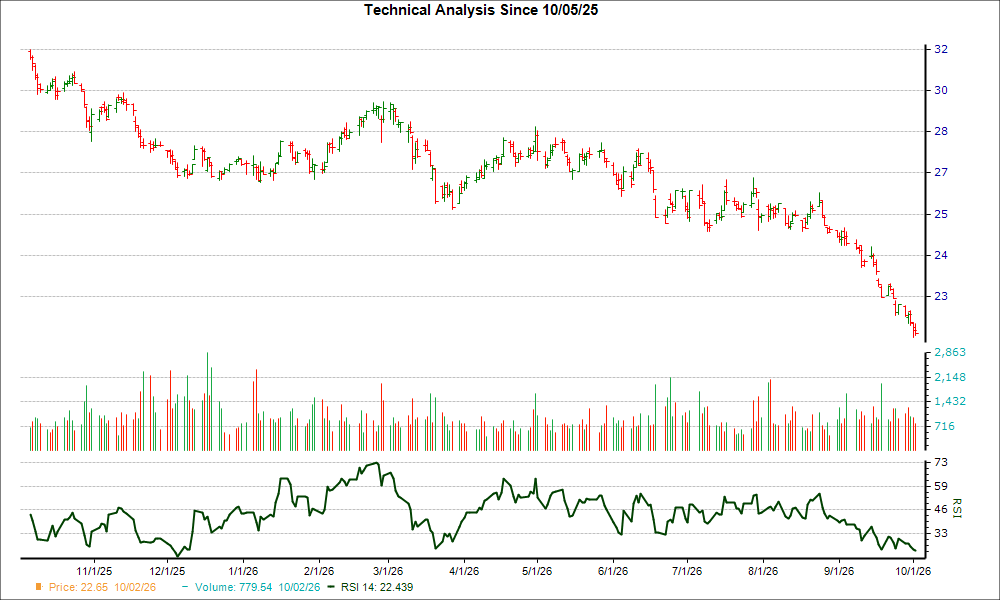This screenshot has width=1000, height=600.
Task: Click the volume legend "Volume: 779.54 10/02/26"
Action: coord(258,587)
